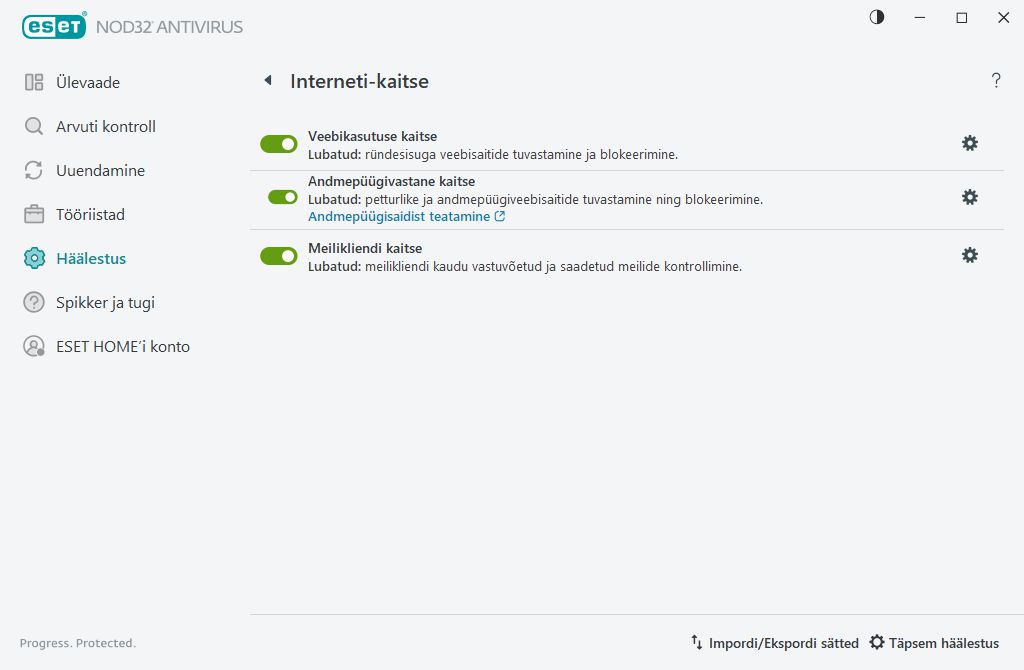Viewport: 1024px width, 670px height.
Task: Turn off Andmepüügivastane kaitse toggle
Action: [283, 197]
